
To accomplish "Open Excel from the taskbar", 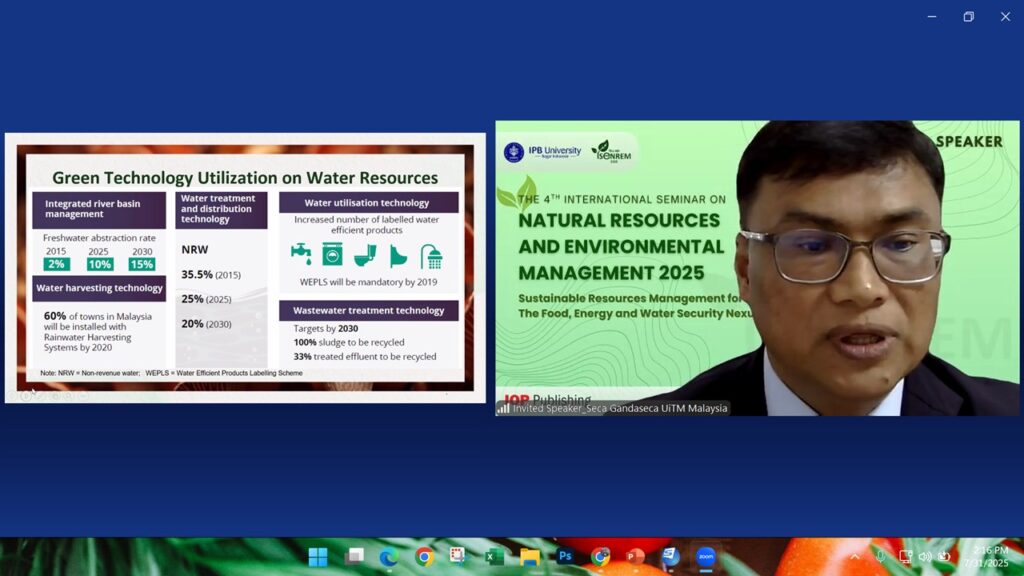I will pyautogui.click(x=494, y=557).
